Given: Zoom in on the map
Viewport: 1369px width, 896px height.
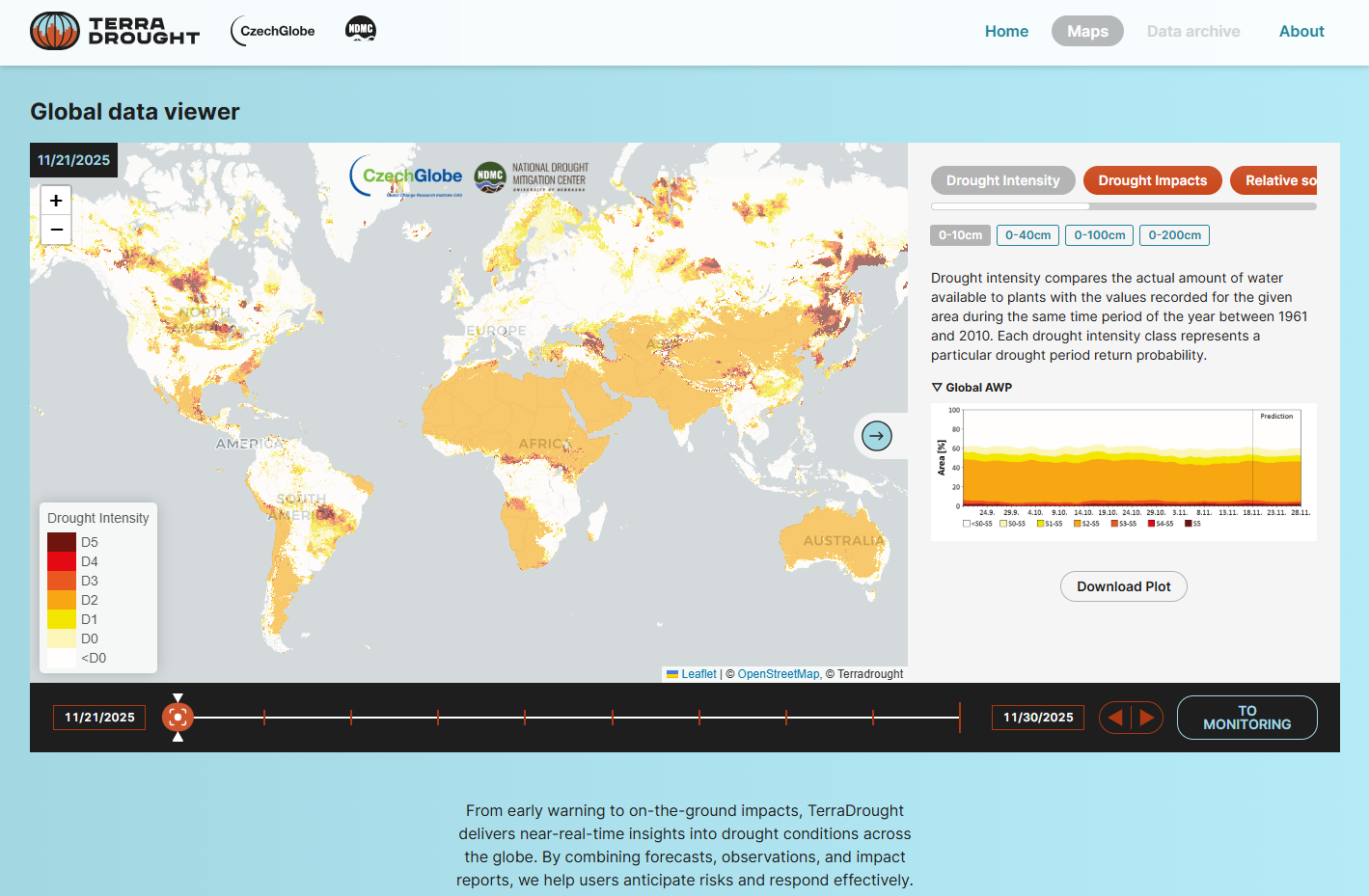Looking at the screenshot, I should 56,201.
